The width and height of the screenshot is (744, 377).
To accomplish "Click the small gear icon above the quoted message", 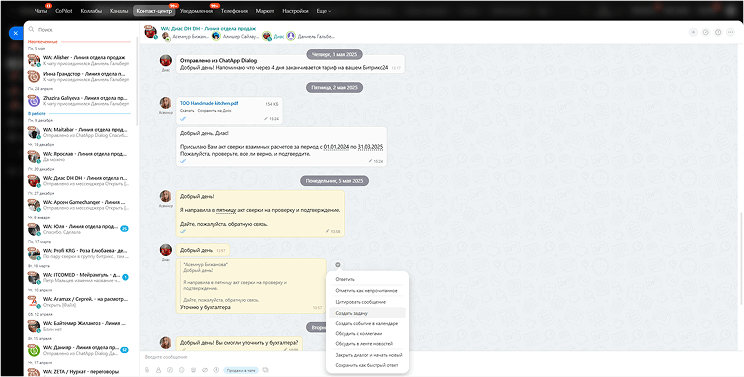I will [337, 265].
